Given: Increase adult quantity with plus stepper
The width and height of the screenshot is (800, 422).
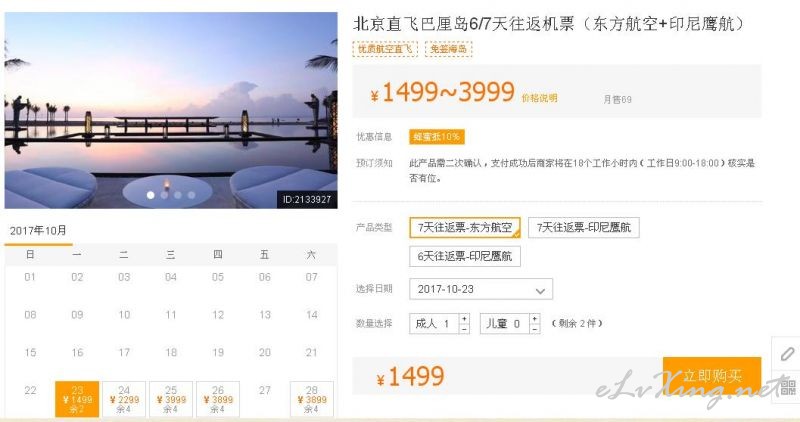Looking at the screenshot, I should 464,319.
